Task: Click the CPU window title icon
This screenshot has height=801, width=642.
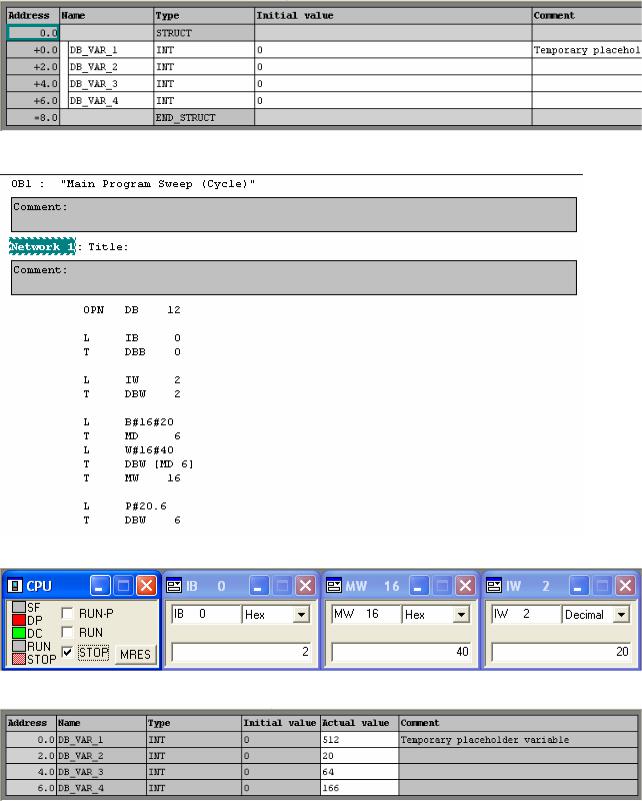Action: 15,586
